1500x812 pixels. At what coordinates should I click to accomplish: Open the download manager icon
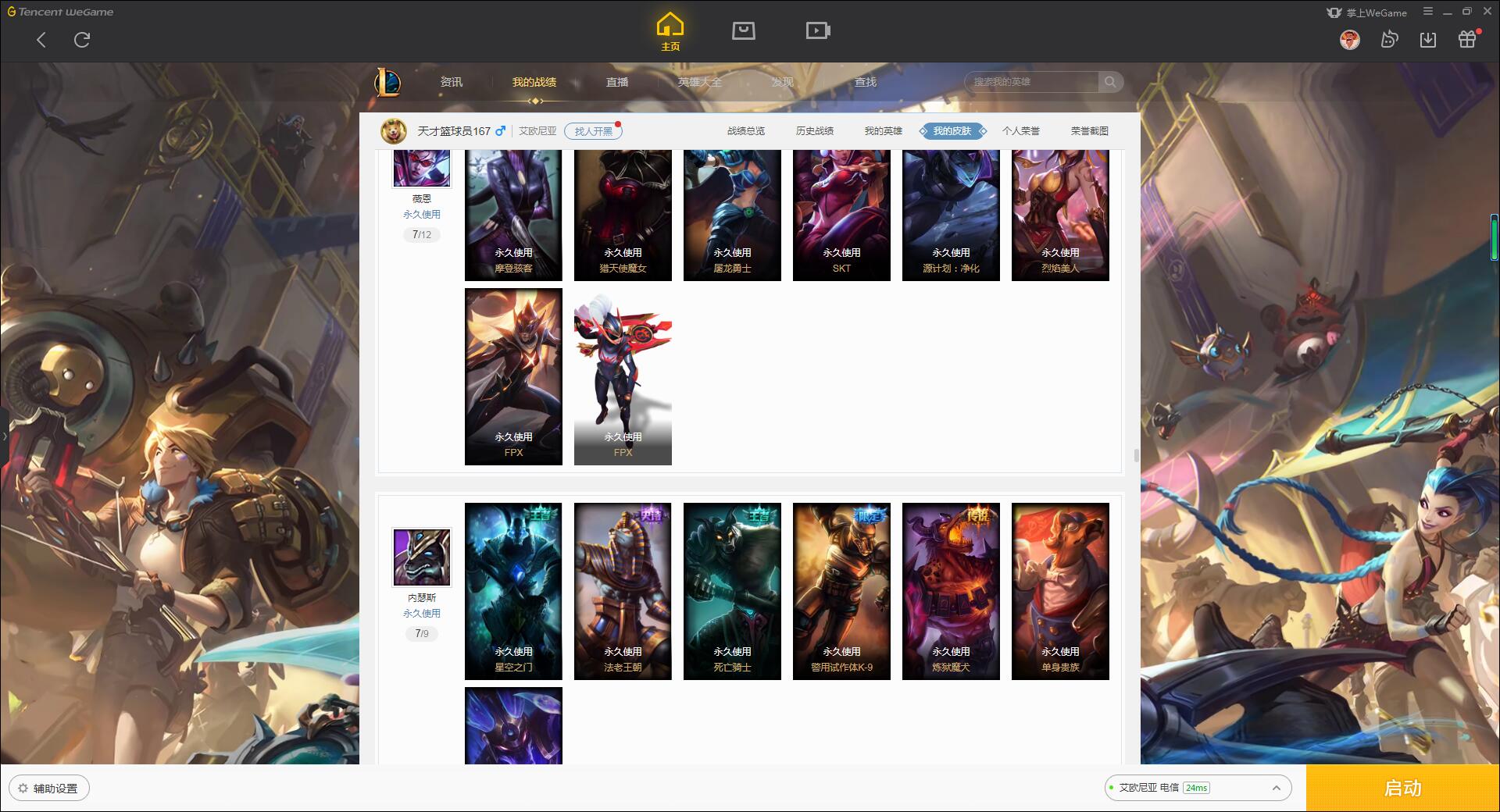[x=1428, y=39]
